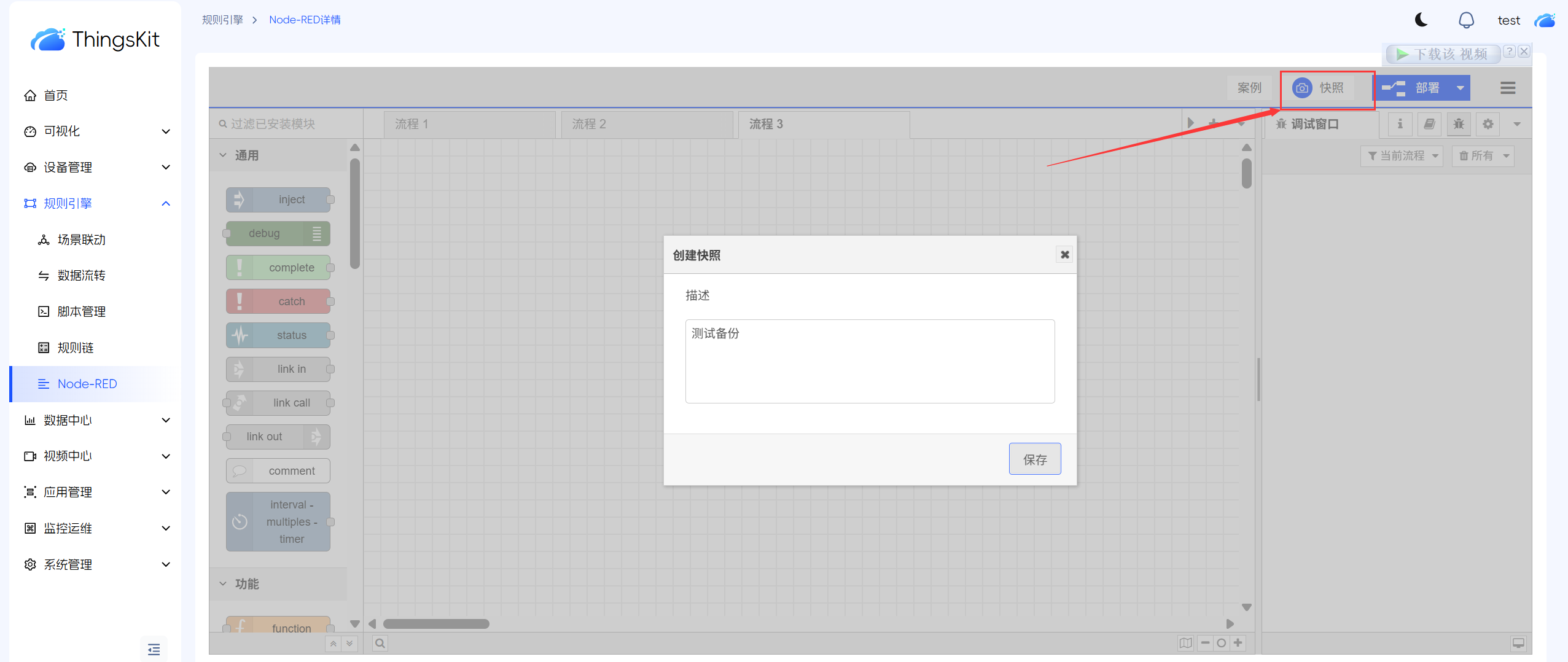Image resolution: width=1568 pixels, height=662 pixels.
Task: Select 场景联动 in the sidebar
Action: tap(81, 239)
